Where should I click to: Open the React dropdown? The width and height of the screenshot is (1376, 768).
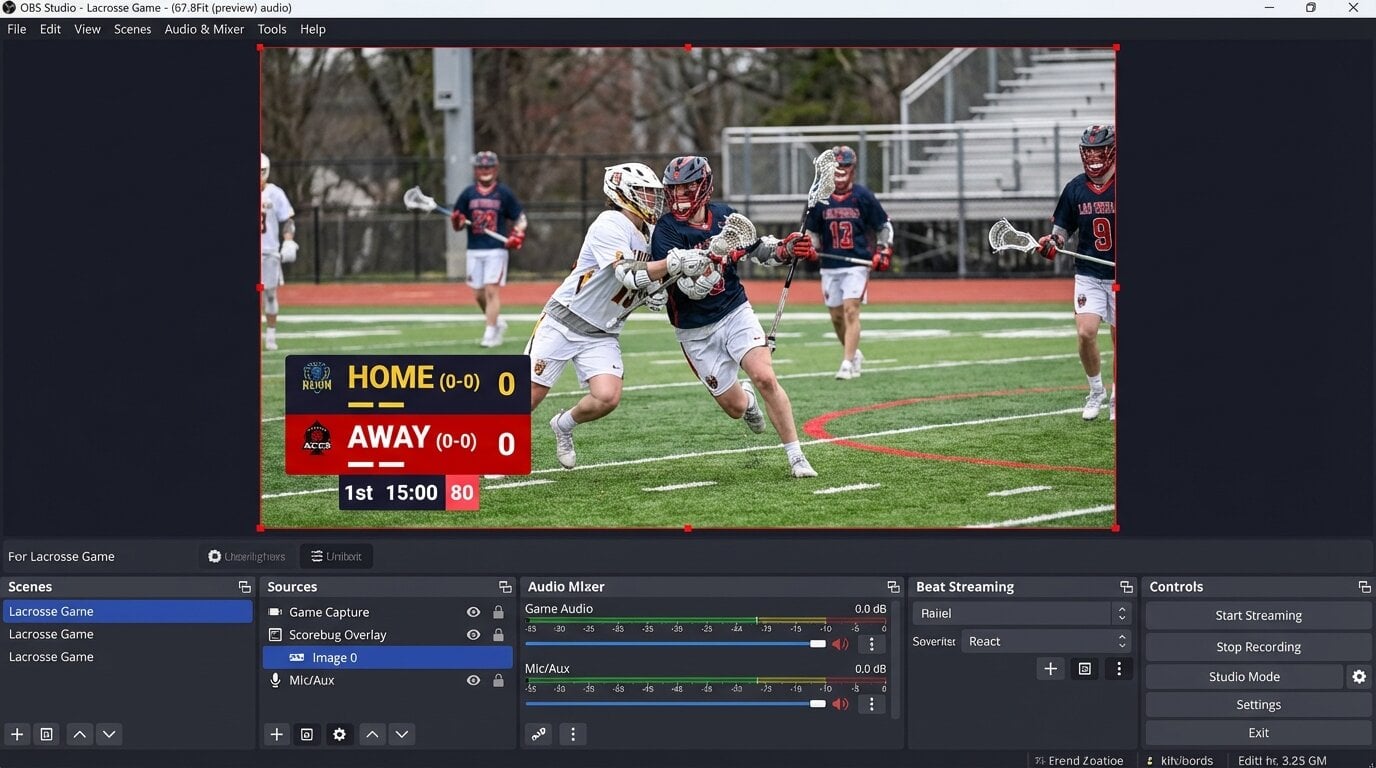pyautogui.click(x=1121, y=641)
